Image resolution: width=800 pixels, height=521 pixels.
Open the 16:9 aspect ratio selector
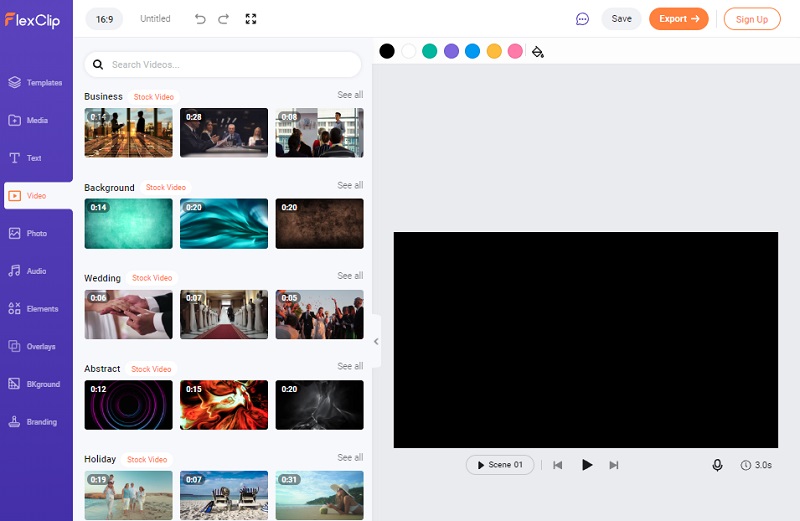click(105, 19)
